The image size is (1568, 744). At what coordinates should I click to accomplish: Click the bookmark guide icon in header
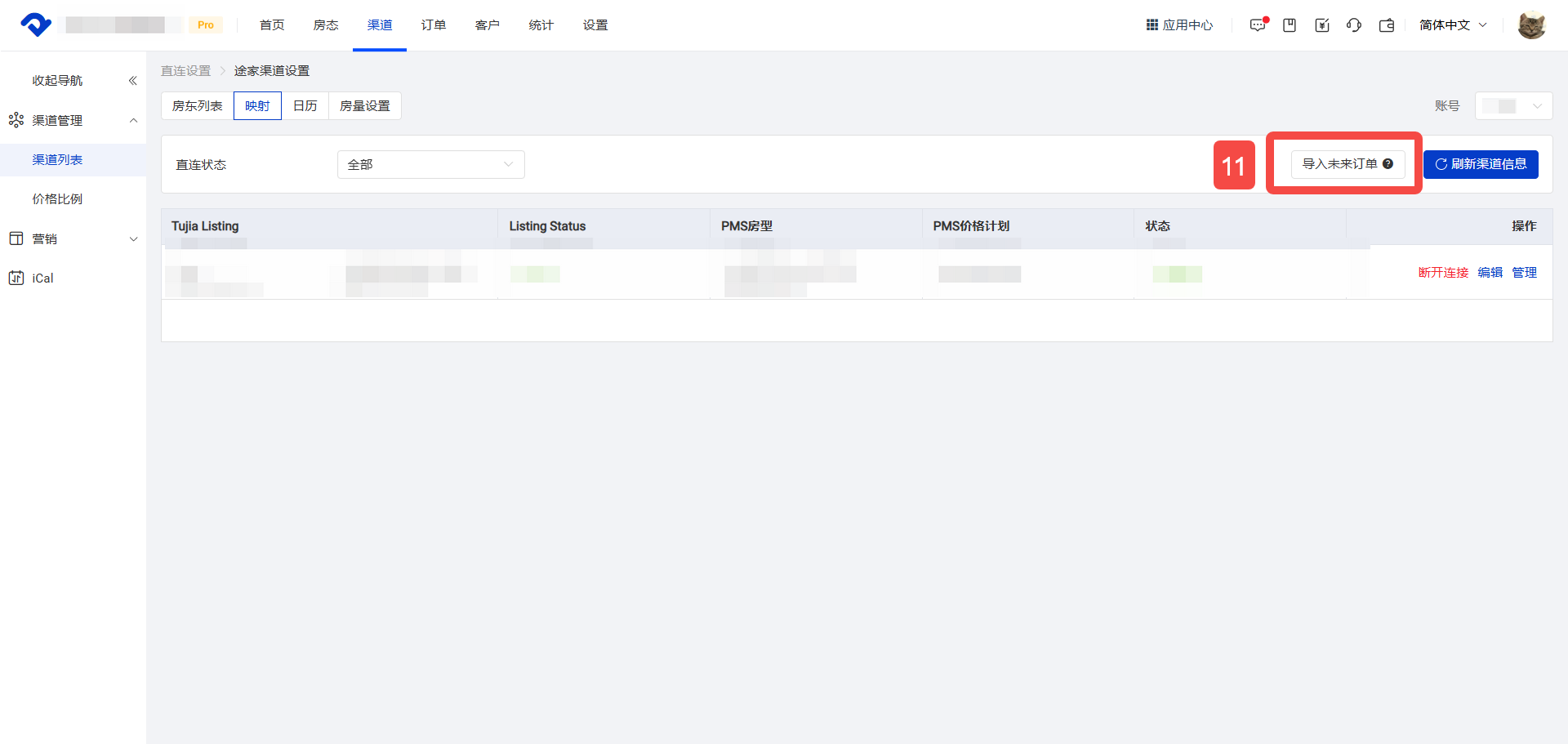click(1290, 25)
